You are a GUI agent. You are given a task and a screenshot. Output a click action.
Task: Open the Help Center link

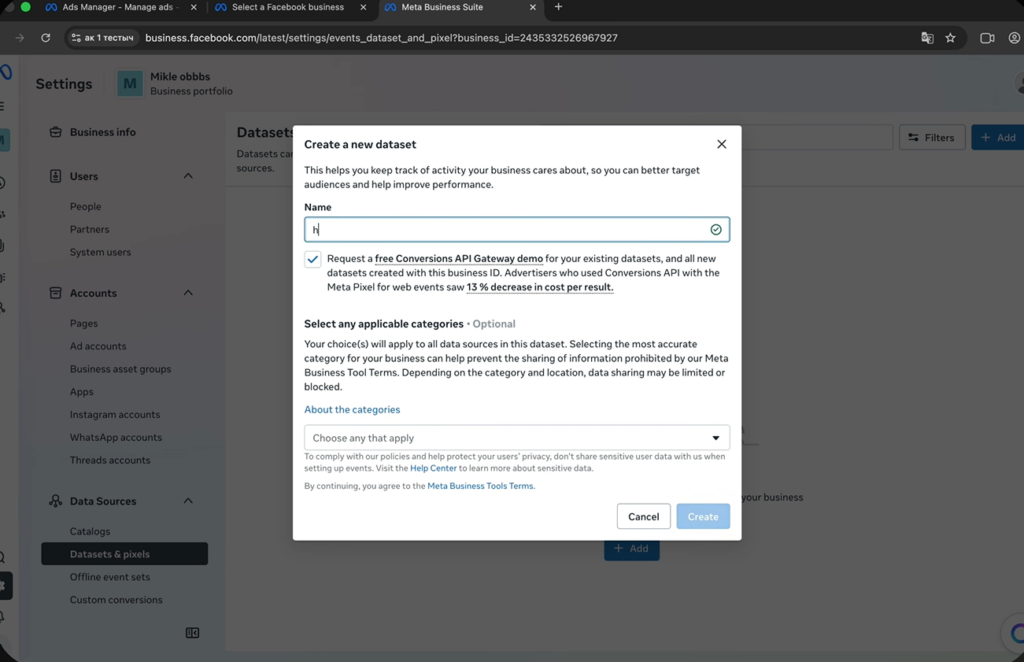(x=433, y=468)
